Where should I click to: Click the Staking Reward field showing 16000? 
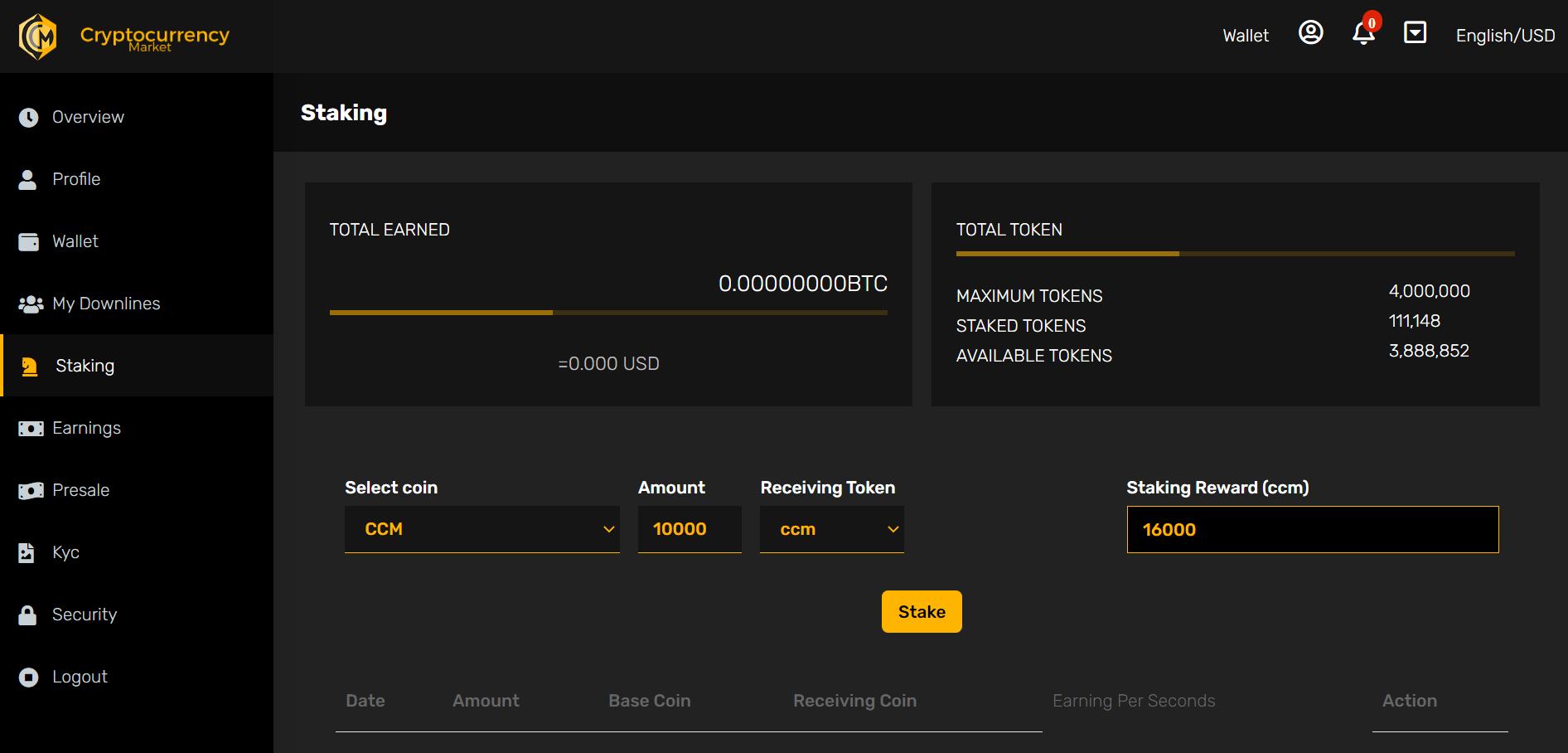[x=1313, y=529]
